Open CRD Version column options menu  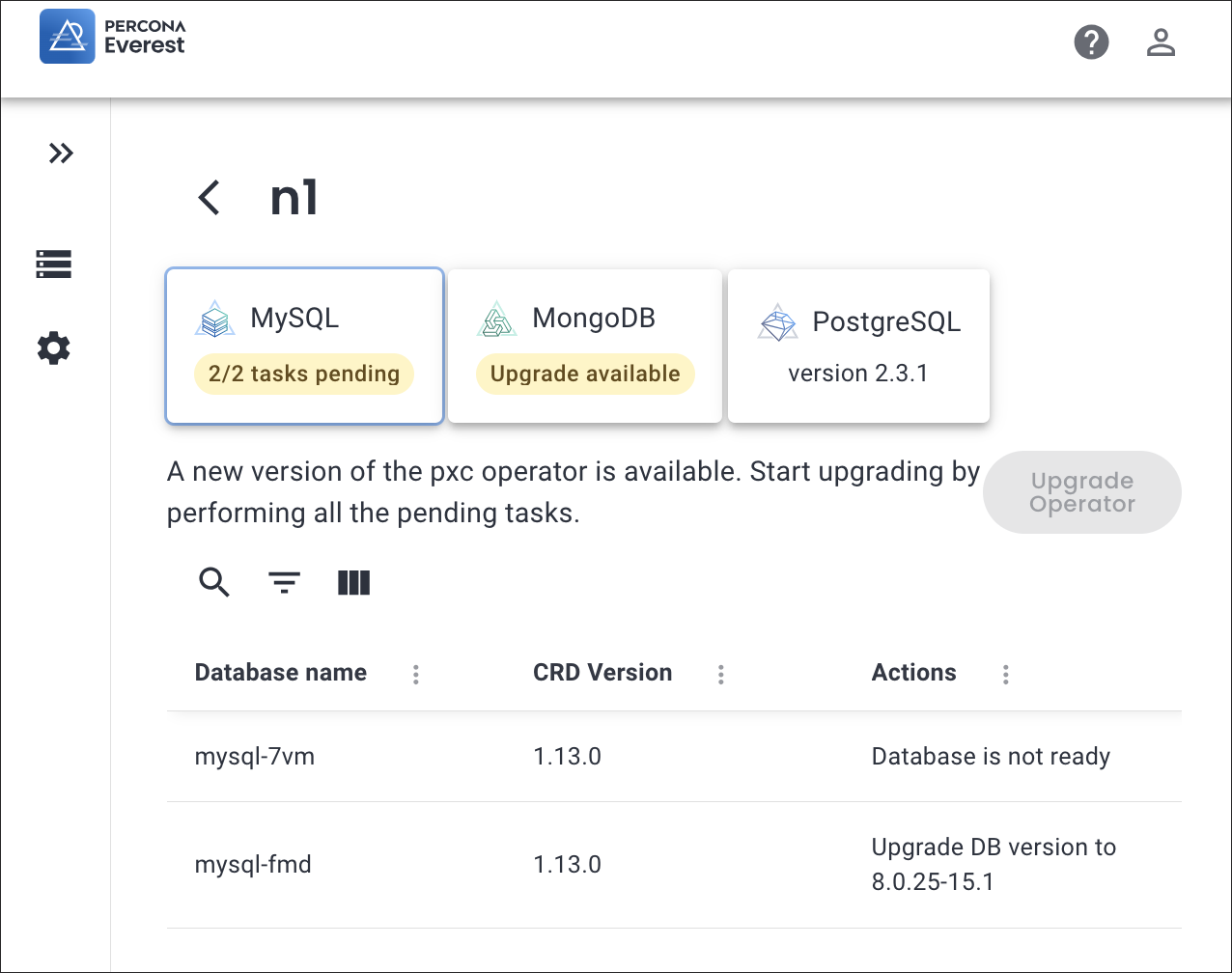pos(720,675)
